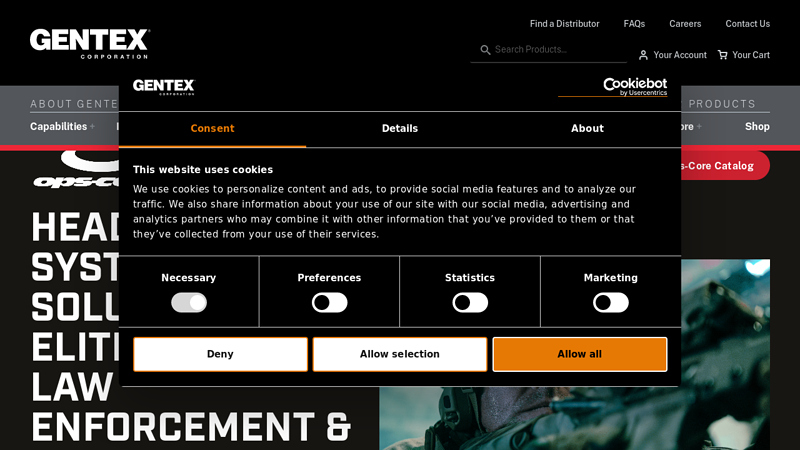The height and width of the screenshot is (450, 800).
Task: Click the Cookiebot by Usercentrics logo
Action: click(620, 86)
